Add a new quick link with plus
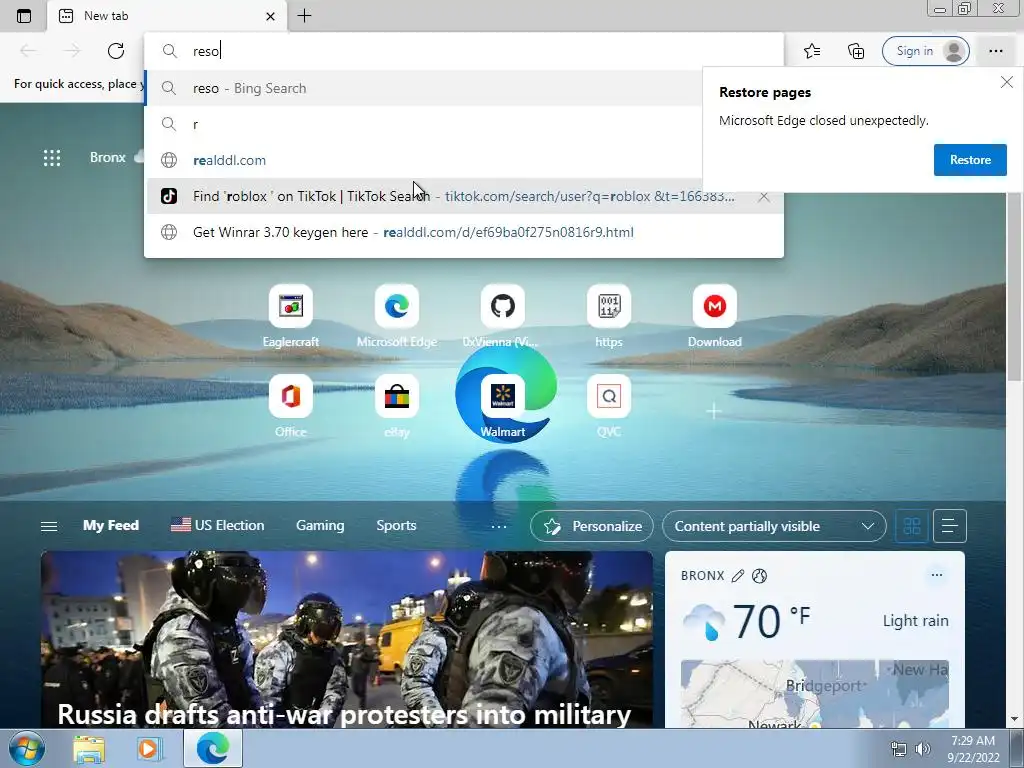 pos(714,411)
